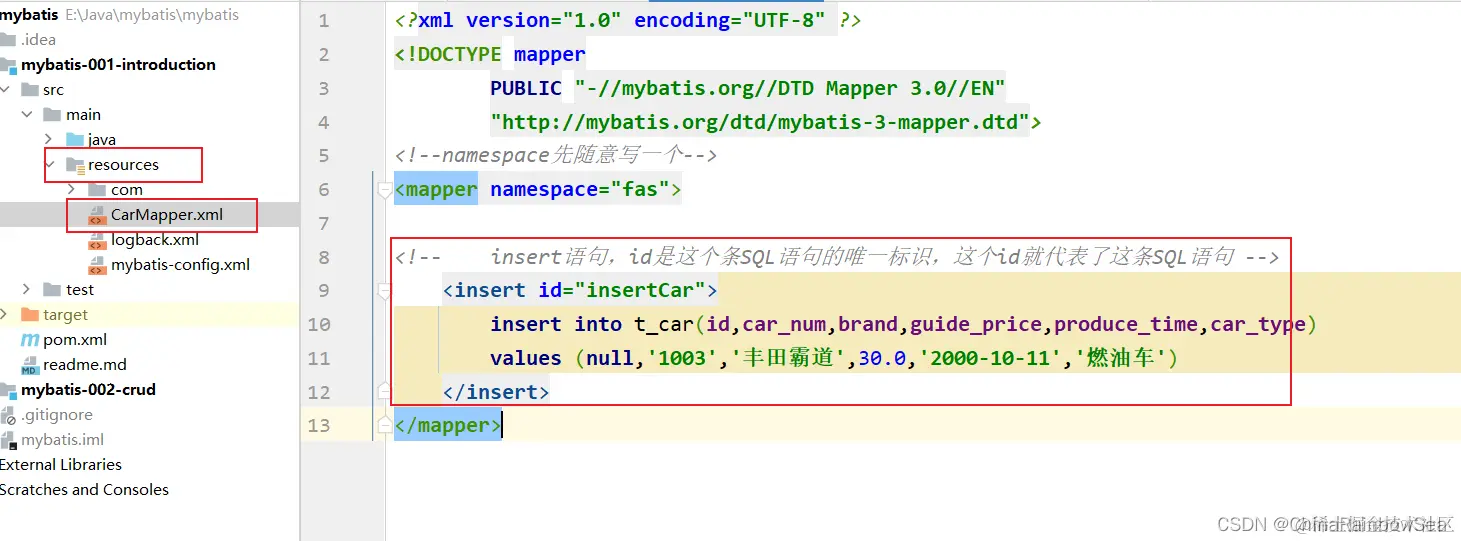Click produce_time in the column list
The width and height of the screenshot is (1461, 541).
tap(1126, 324)
